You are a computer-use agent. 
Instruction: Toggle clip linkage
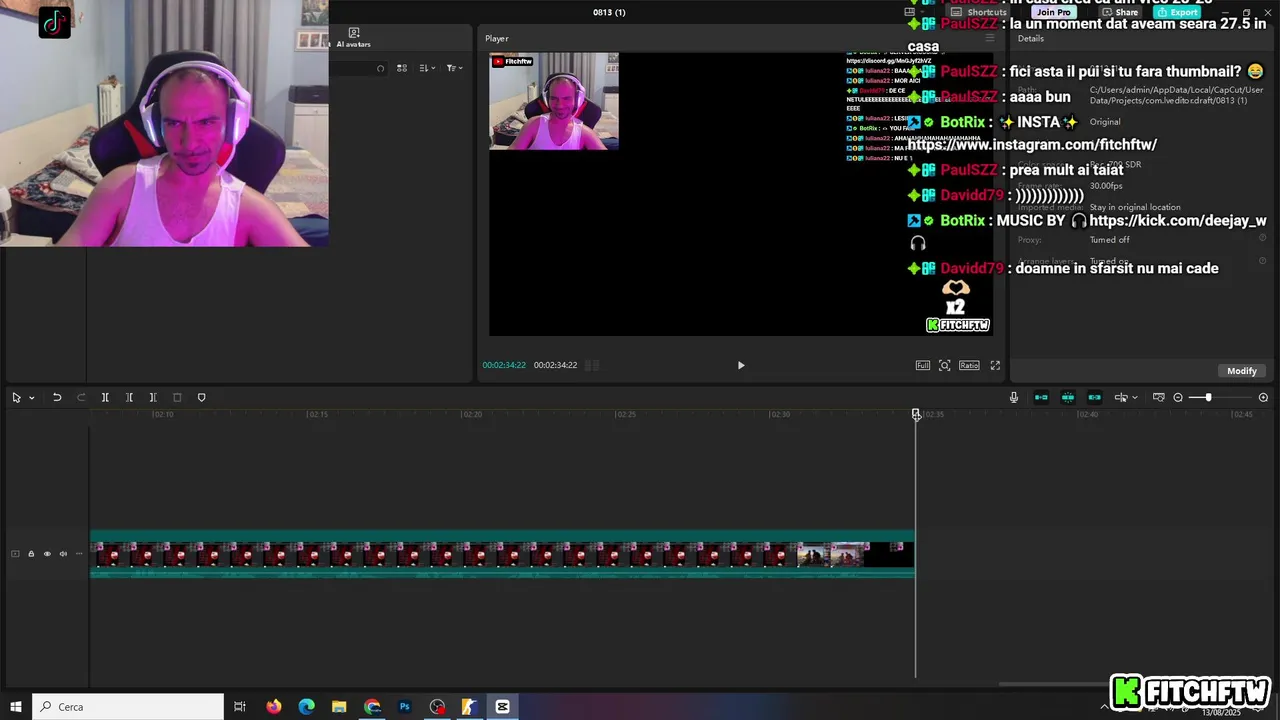pos(1094,398)
